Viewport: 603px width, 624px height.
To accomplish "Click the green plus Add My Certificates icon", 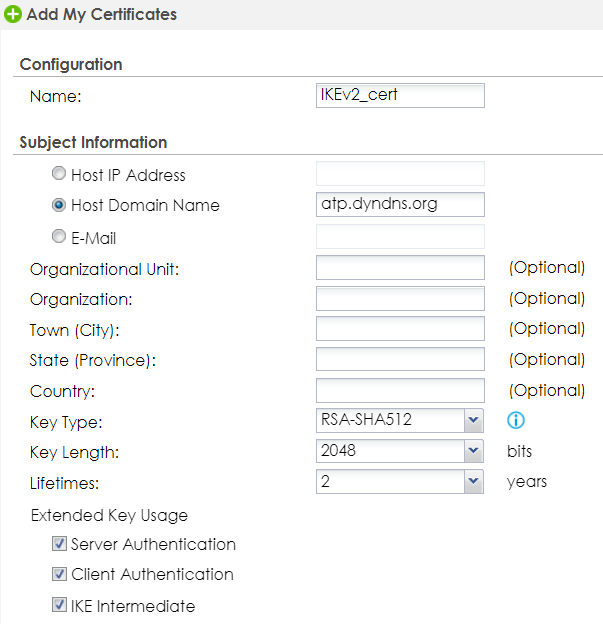I will (x=13, y=15).
